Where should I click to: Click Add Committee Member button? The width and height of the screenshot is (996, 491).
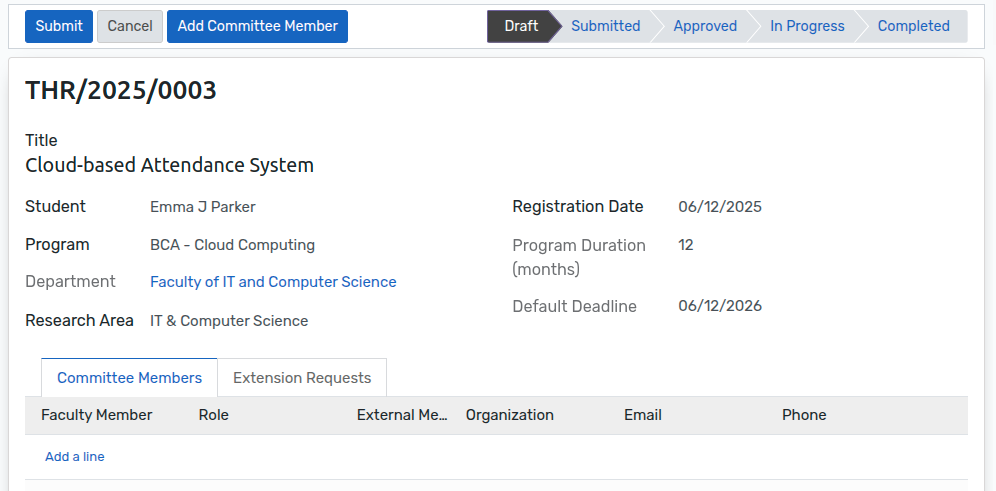pos(257,26)
